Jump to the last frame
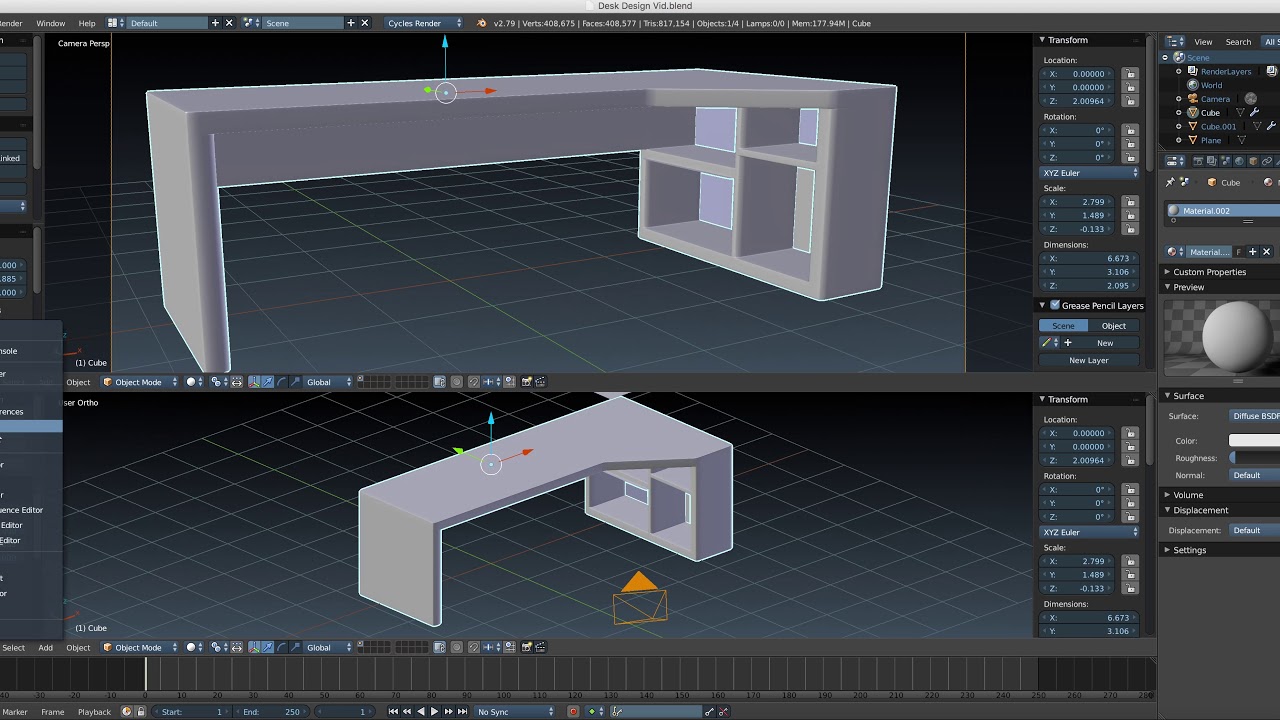 tap(463, 712)
